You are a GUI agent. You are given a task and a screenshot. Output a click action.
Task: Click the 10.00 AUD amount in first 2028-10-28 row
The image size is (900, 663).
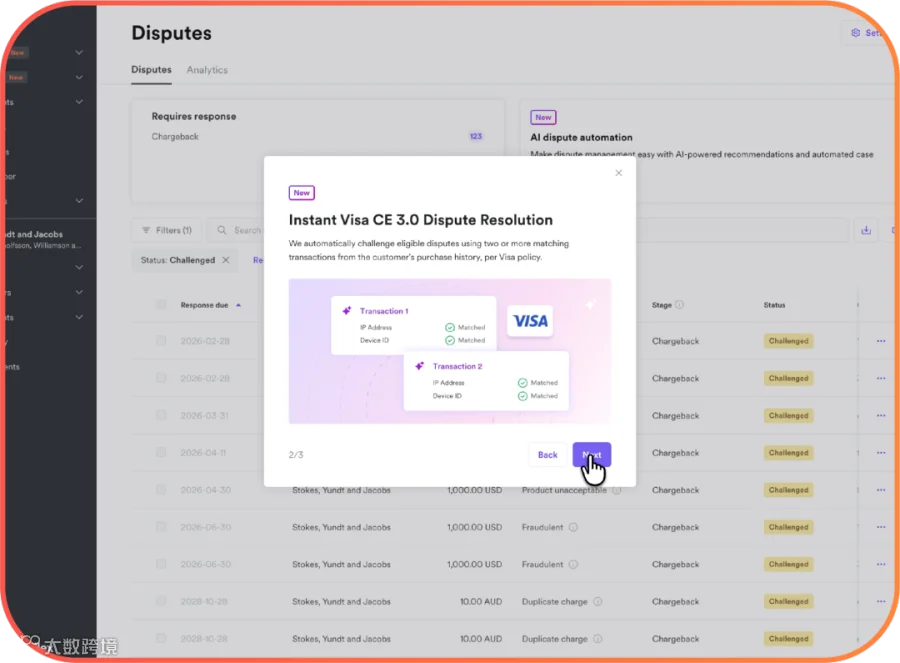[x=481, y=602]
